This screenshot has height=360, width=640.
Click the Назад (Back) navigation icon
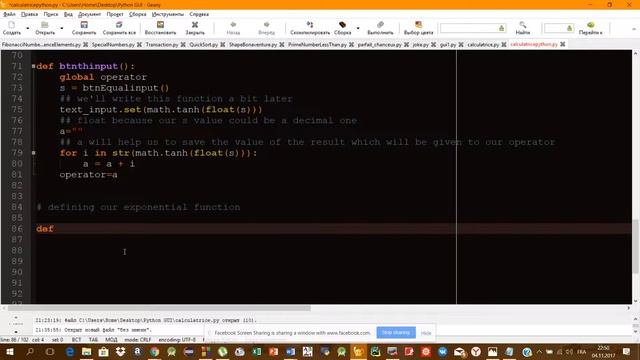233,28
